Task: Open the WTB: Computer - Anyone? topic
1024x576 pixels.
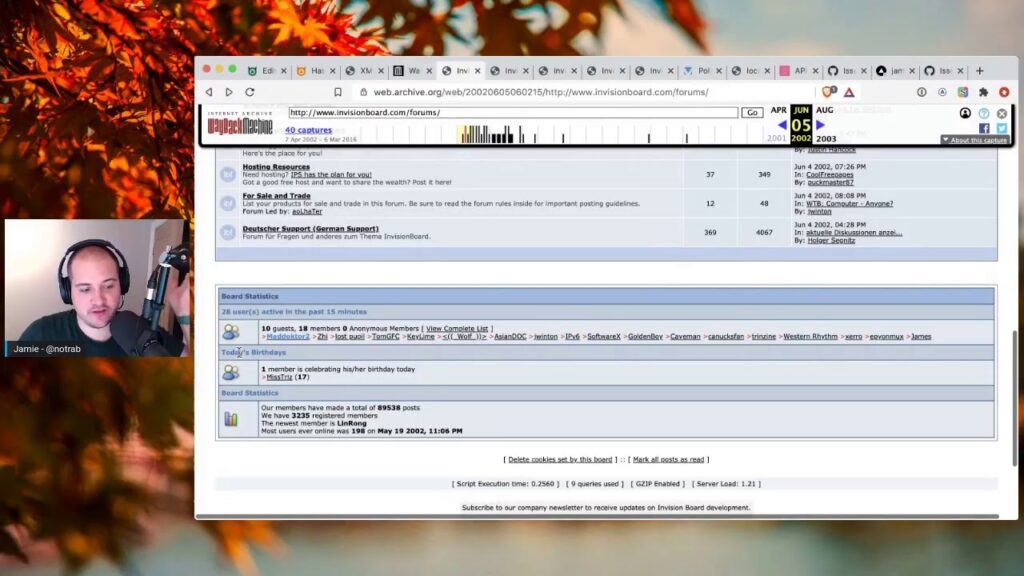Action: pos(850,203)
